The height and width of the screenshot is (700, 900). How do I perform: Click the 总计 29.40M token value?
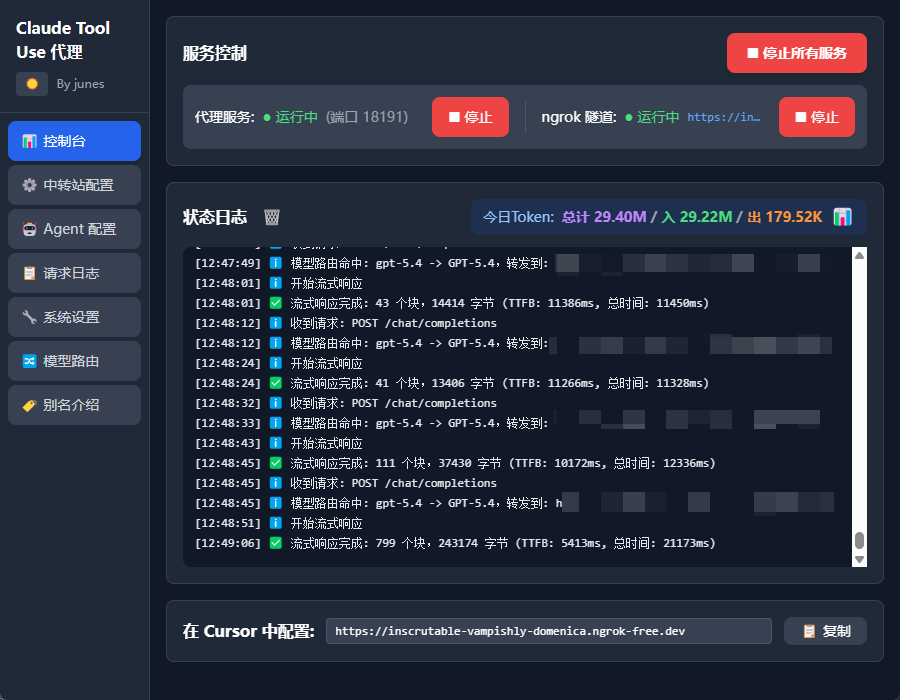(604, 217)
